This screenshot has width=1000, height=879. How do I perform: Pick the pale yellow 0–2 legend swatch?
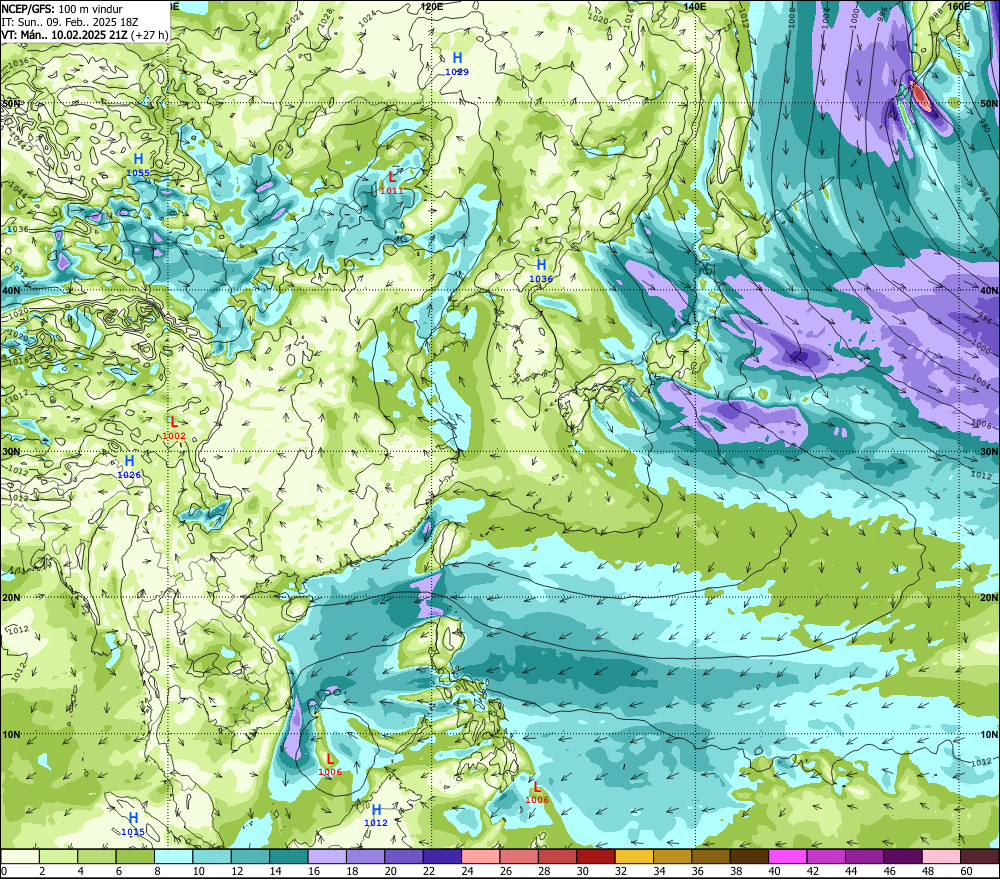tap(20, 856)
